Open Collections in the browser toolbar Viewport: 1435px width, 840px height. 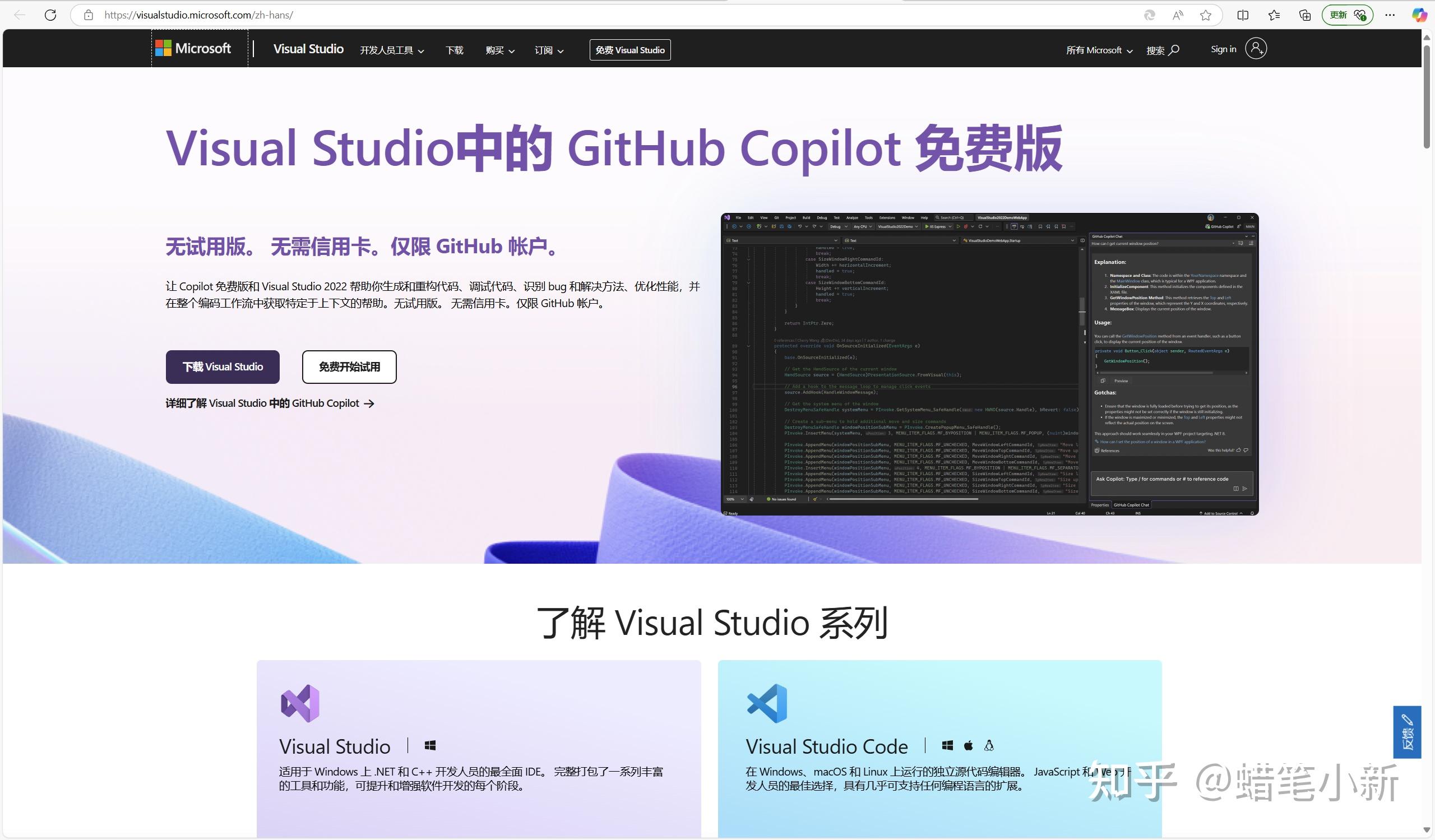(x=1304, y=15)
